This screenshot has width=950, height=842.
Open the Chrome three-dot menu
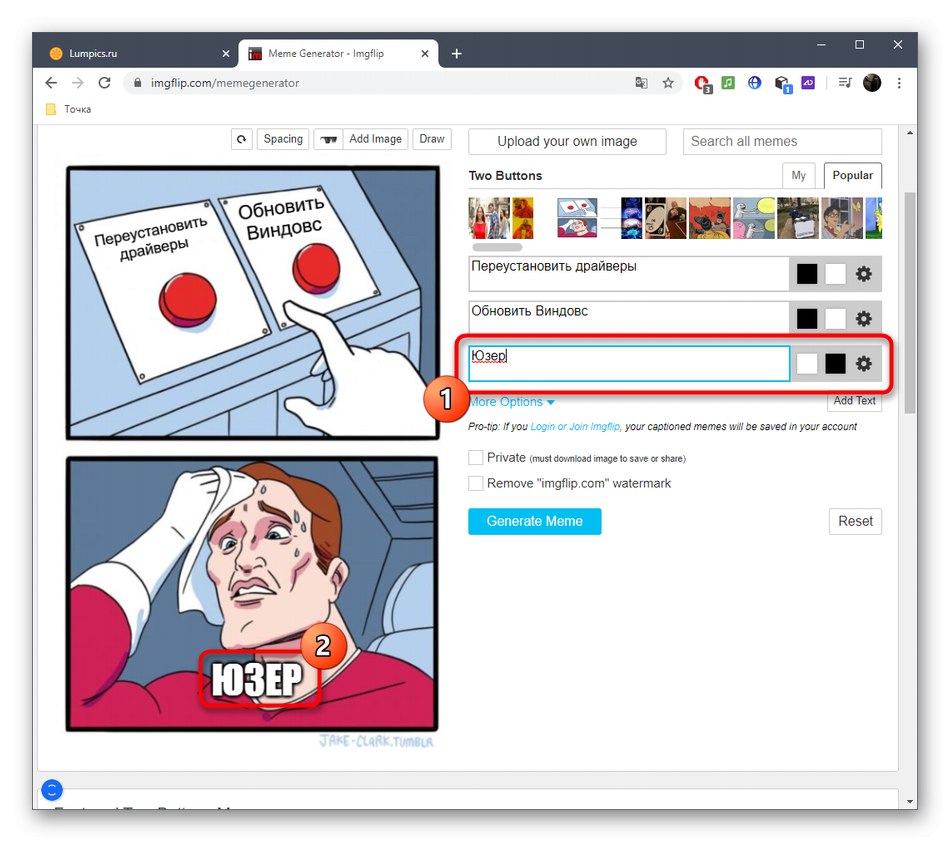click(x=899, y=83)
